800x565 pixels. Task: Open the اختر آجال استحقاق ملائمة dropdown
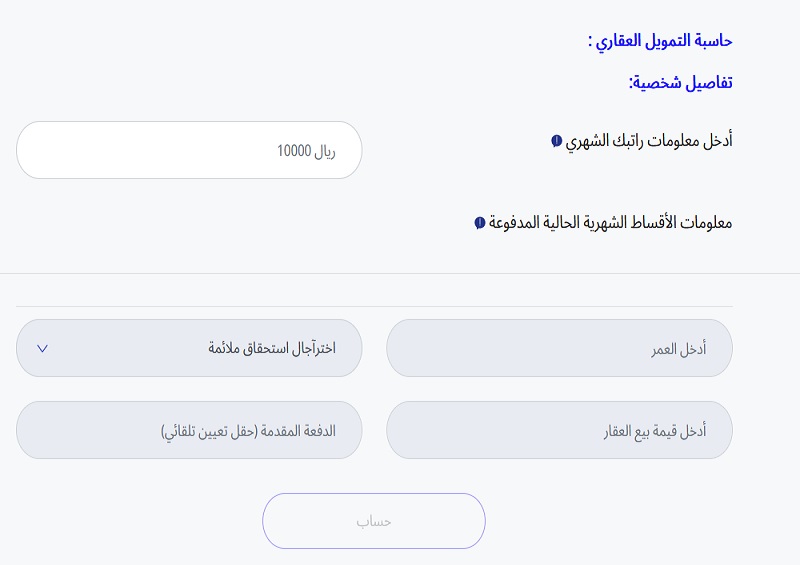[189, 348]
